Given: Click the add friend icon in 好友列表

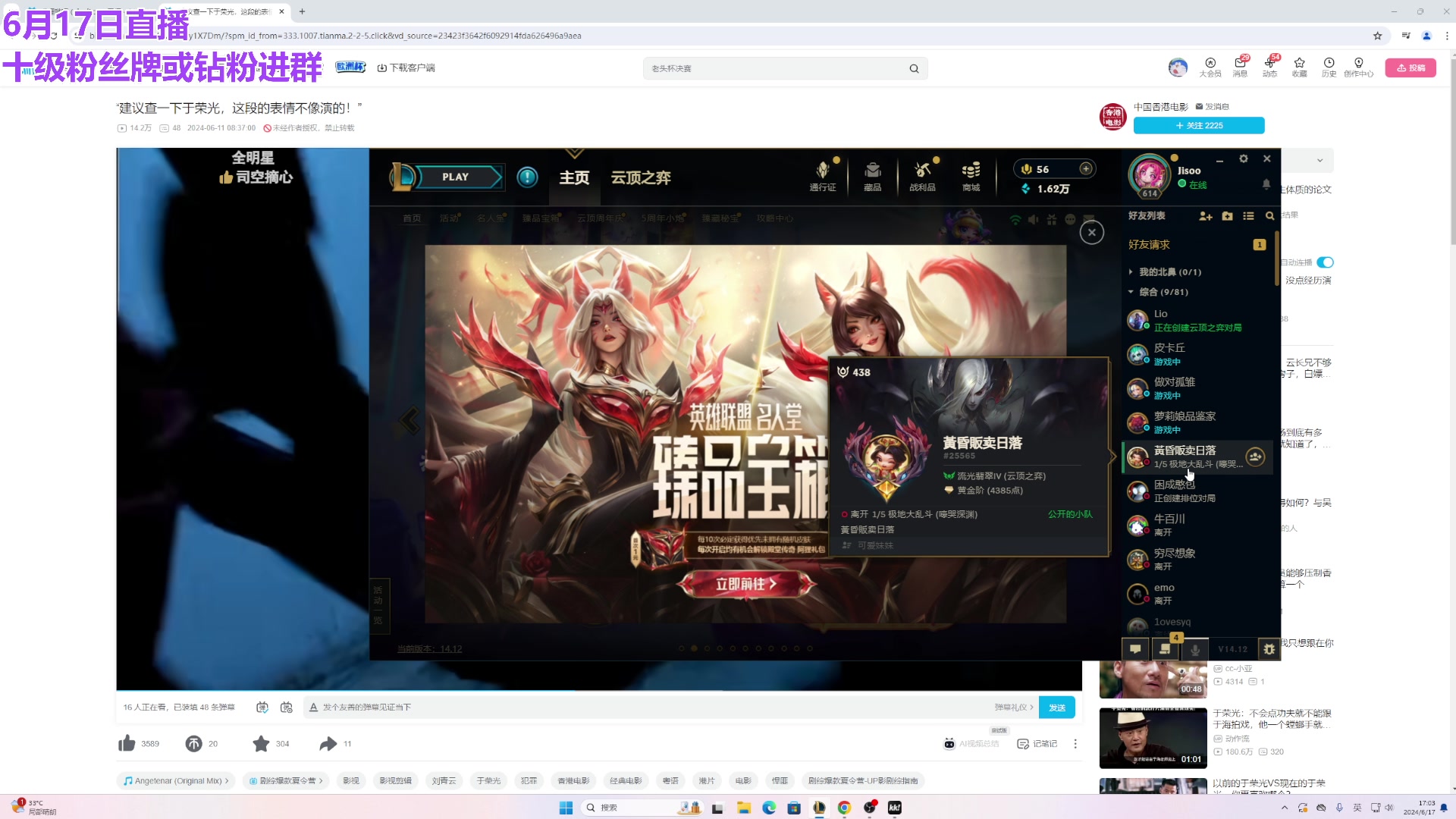Looking at the screenshot, I should click(x=1207, y=216).
